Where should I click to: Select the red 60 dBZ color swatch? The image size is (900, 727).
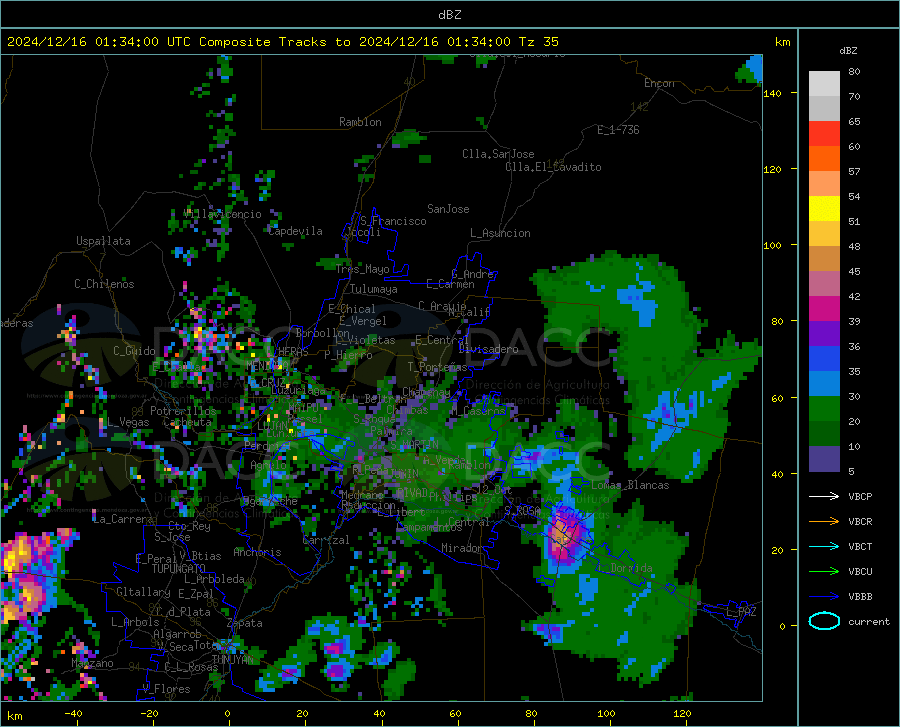coord(824,134)
